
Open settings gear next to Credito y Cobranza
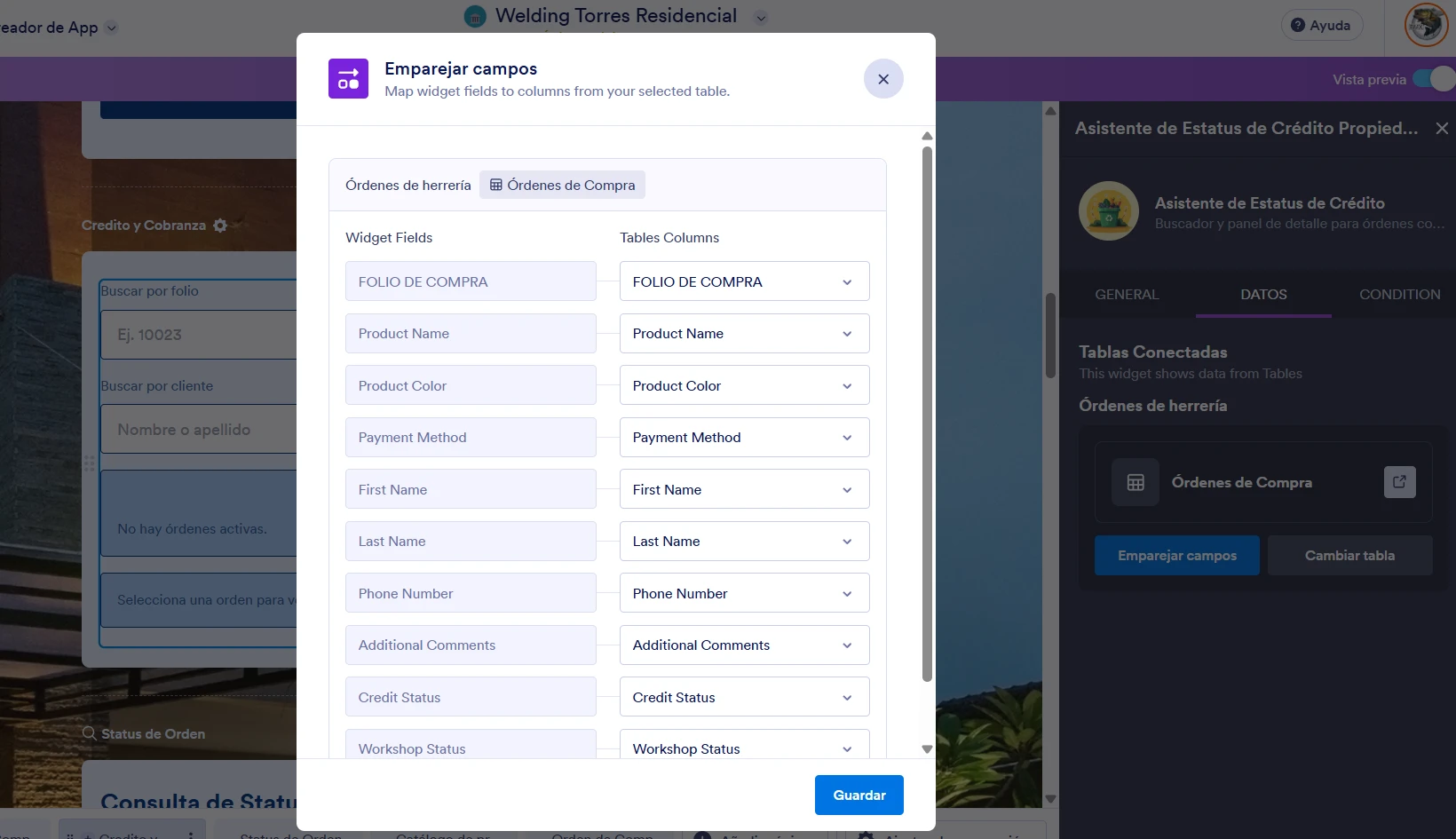(x=219, y=225)
